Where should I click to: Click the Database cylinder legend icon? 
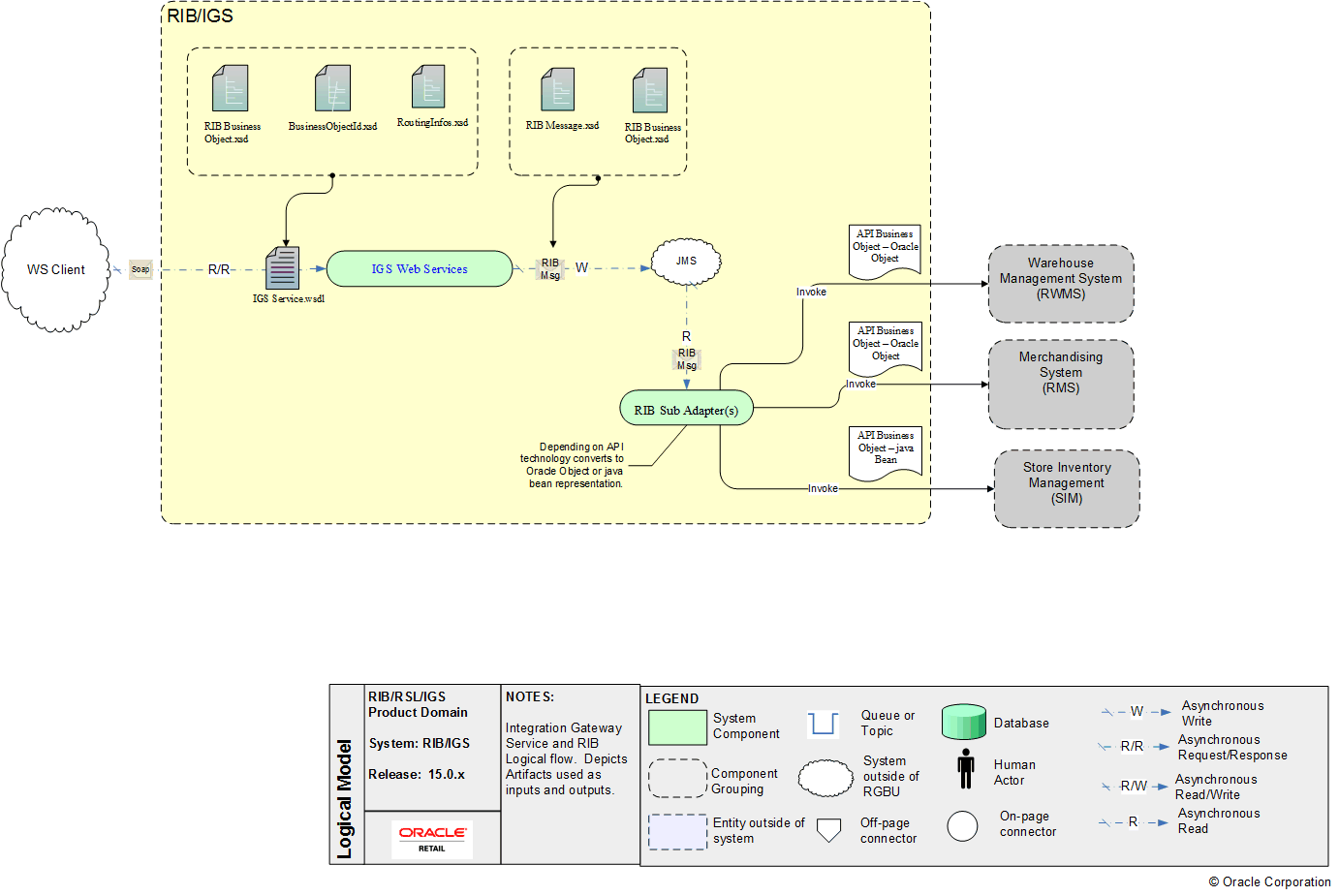click(x=964, y=722)
